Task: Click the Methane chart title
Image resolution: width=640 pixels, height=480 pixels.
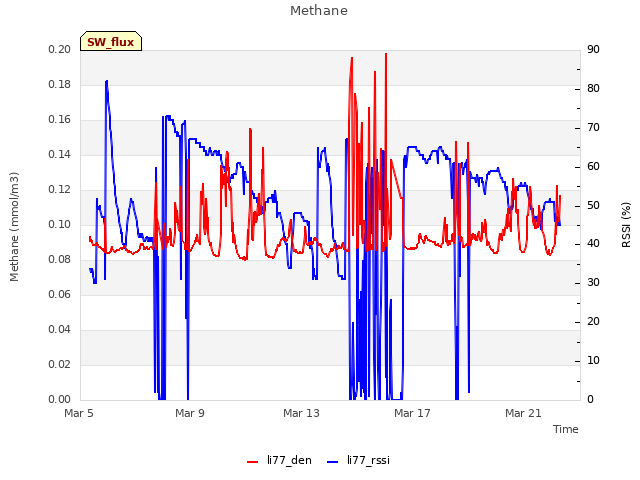Action: click(x=319, y=11)
